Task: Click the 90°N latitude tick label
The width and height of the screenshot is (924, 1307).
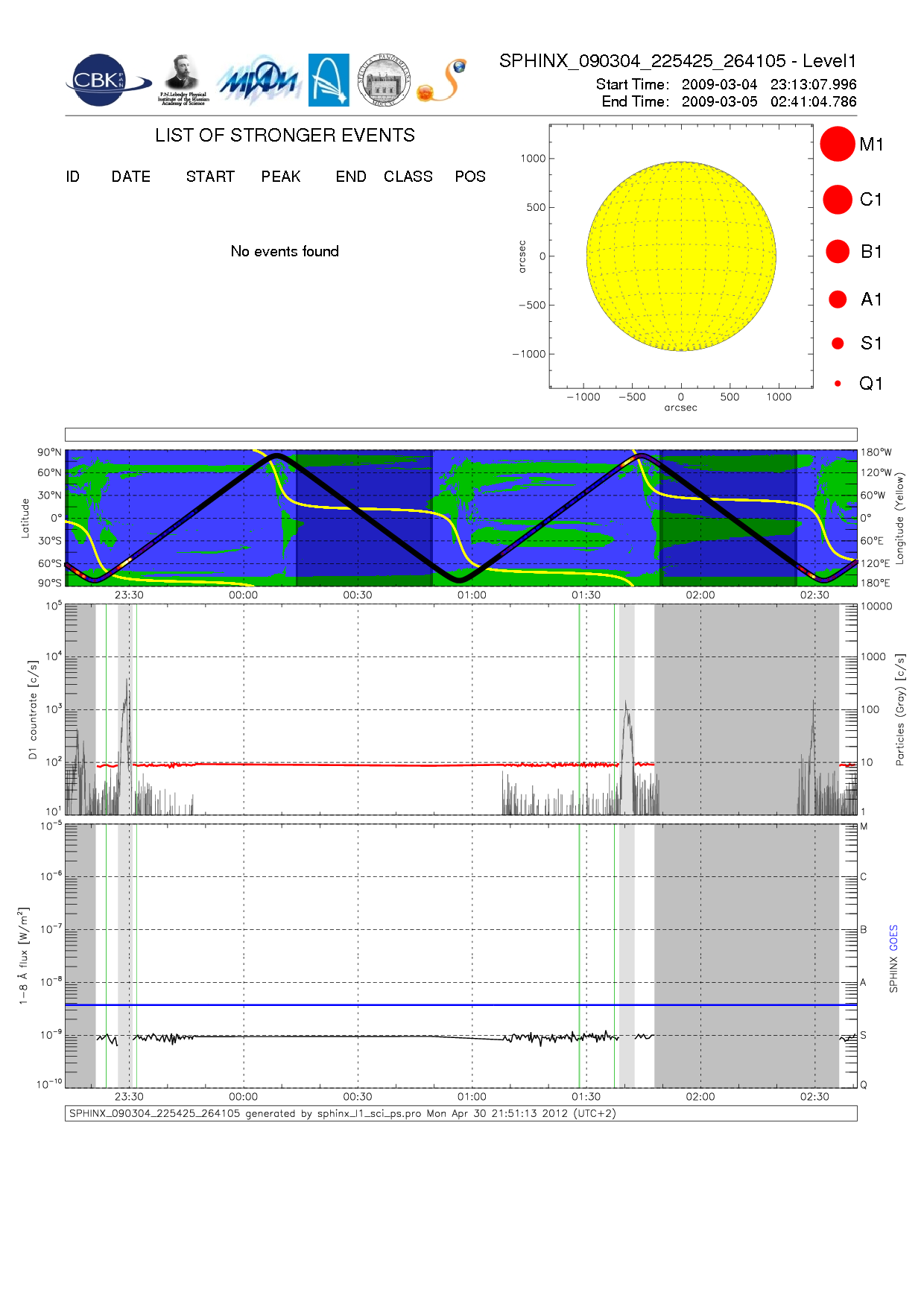Action: click(x=50, y=452)
